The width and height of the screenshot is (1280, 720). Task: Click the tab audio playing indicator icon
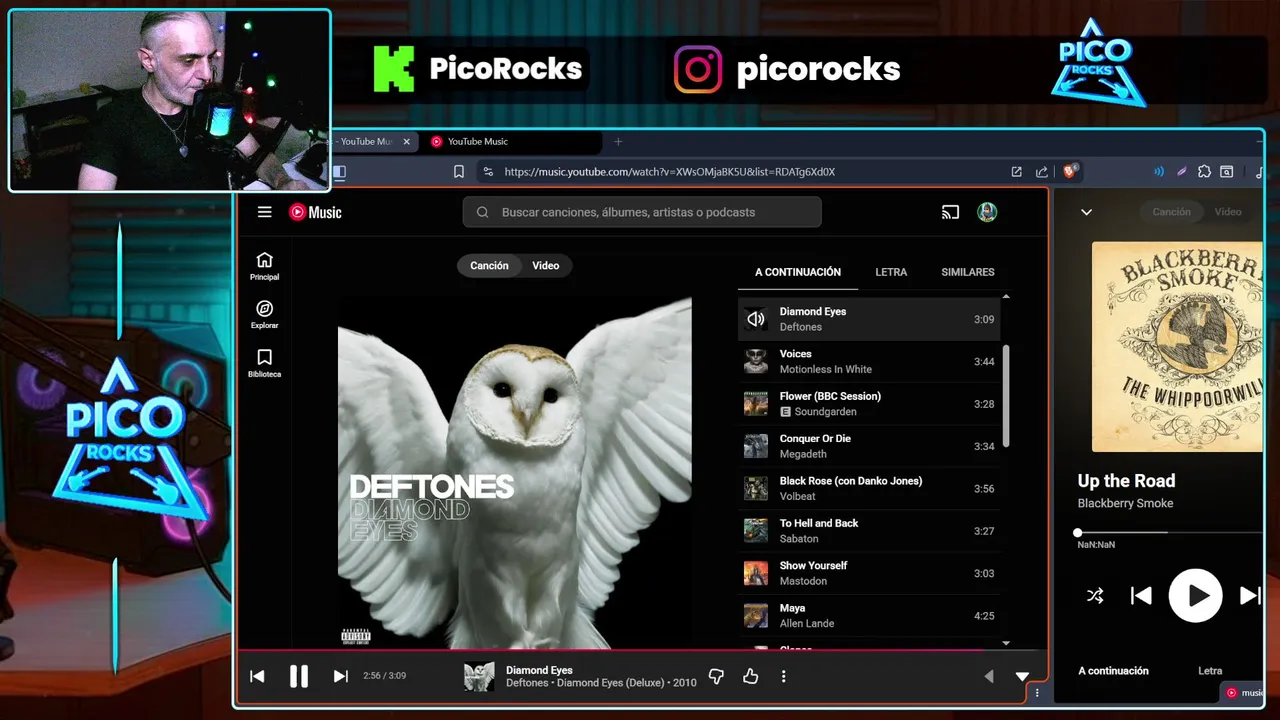[1159, 172]
